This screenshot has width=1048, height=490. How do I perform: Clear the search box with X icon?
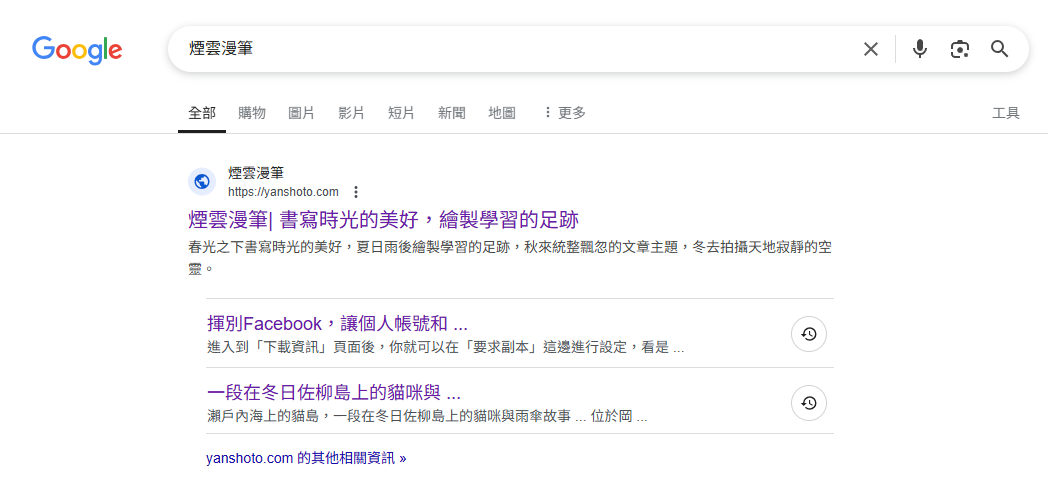[x=870, y=49]
